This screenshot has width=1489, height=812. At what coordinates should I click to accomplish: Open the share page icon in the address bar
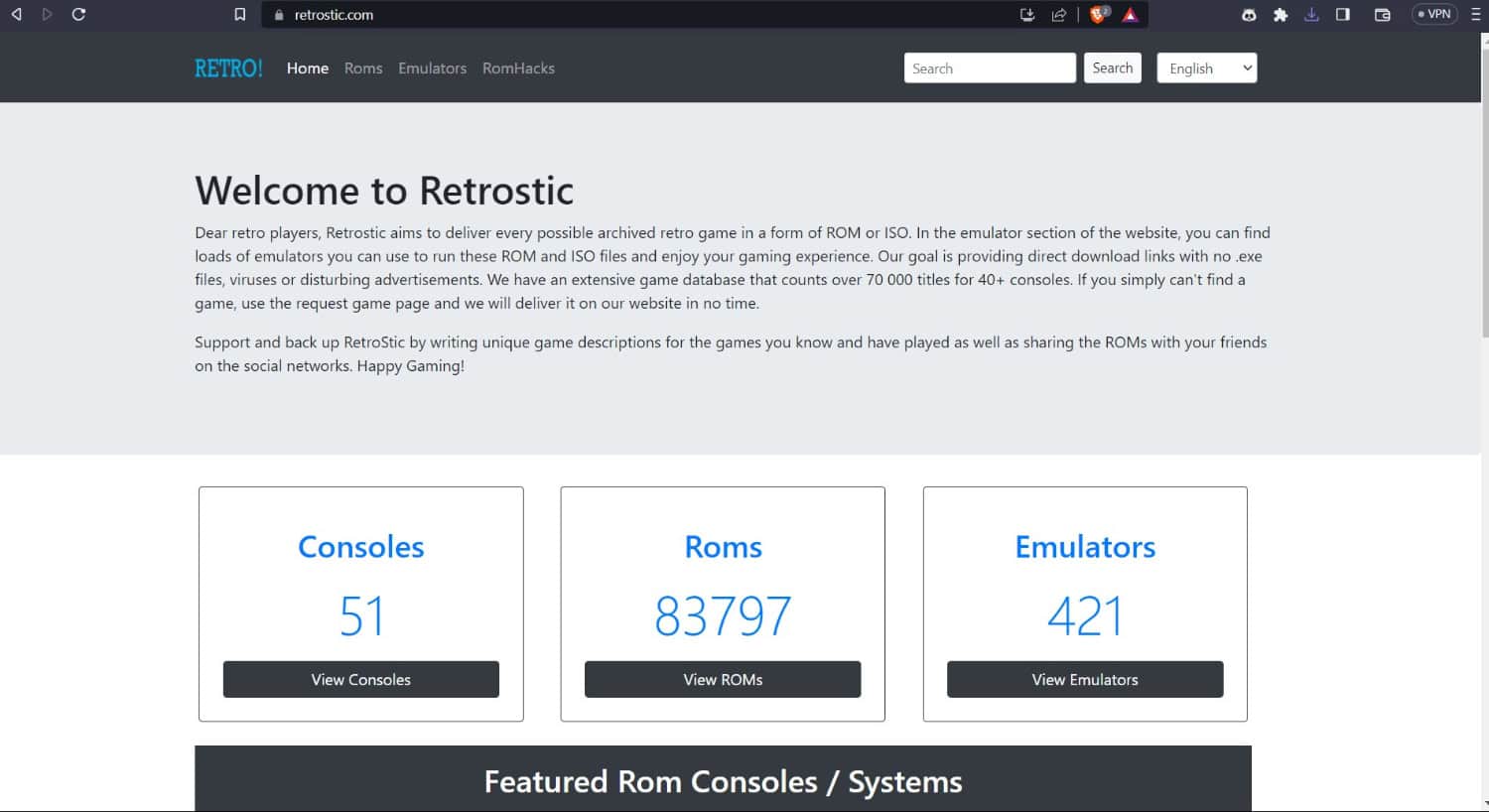(x=1059, y=14)
